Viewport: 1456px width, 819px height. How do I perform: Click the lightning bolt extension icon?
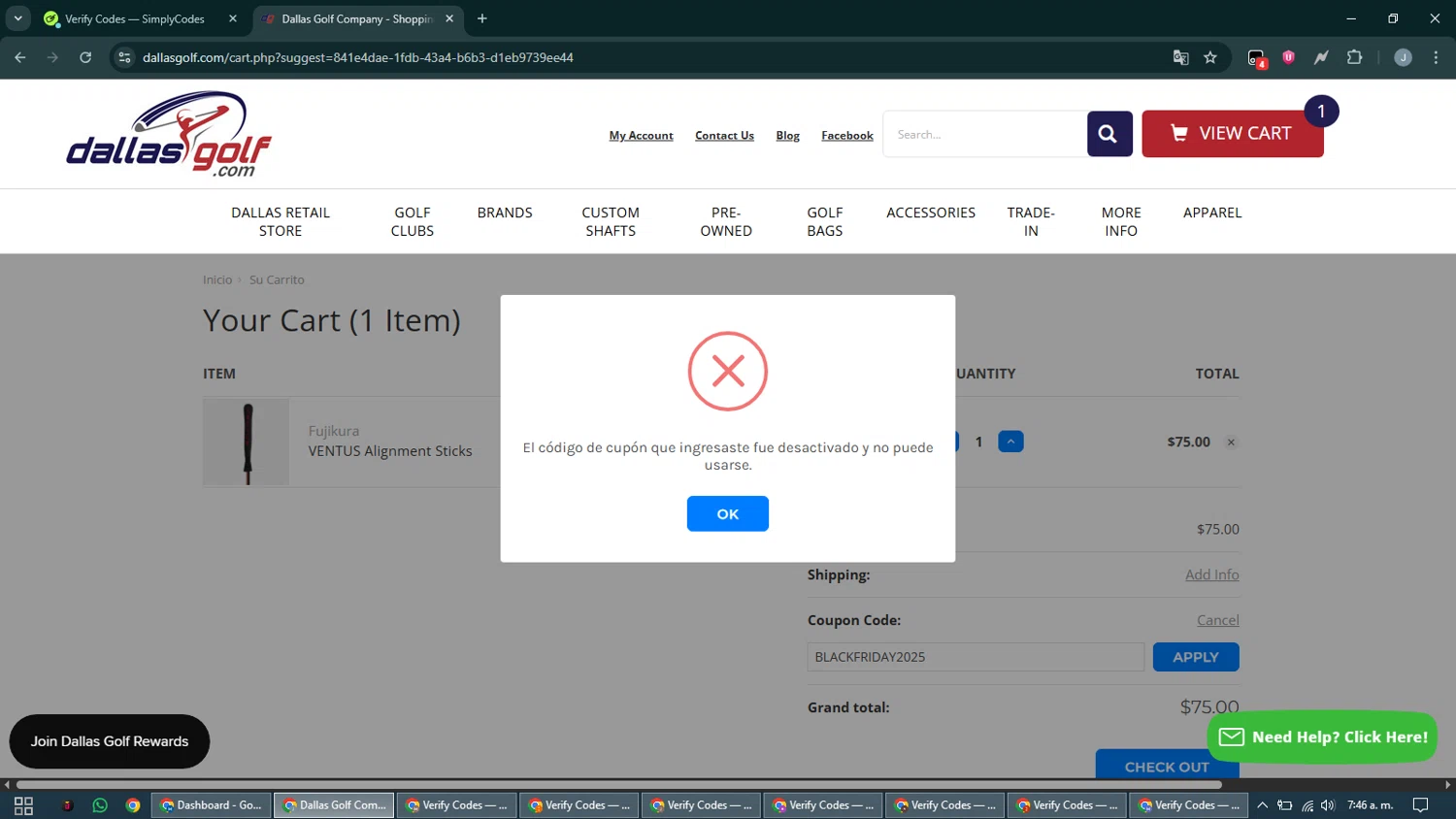tap(1321, 57)
